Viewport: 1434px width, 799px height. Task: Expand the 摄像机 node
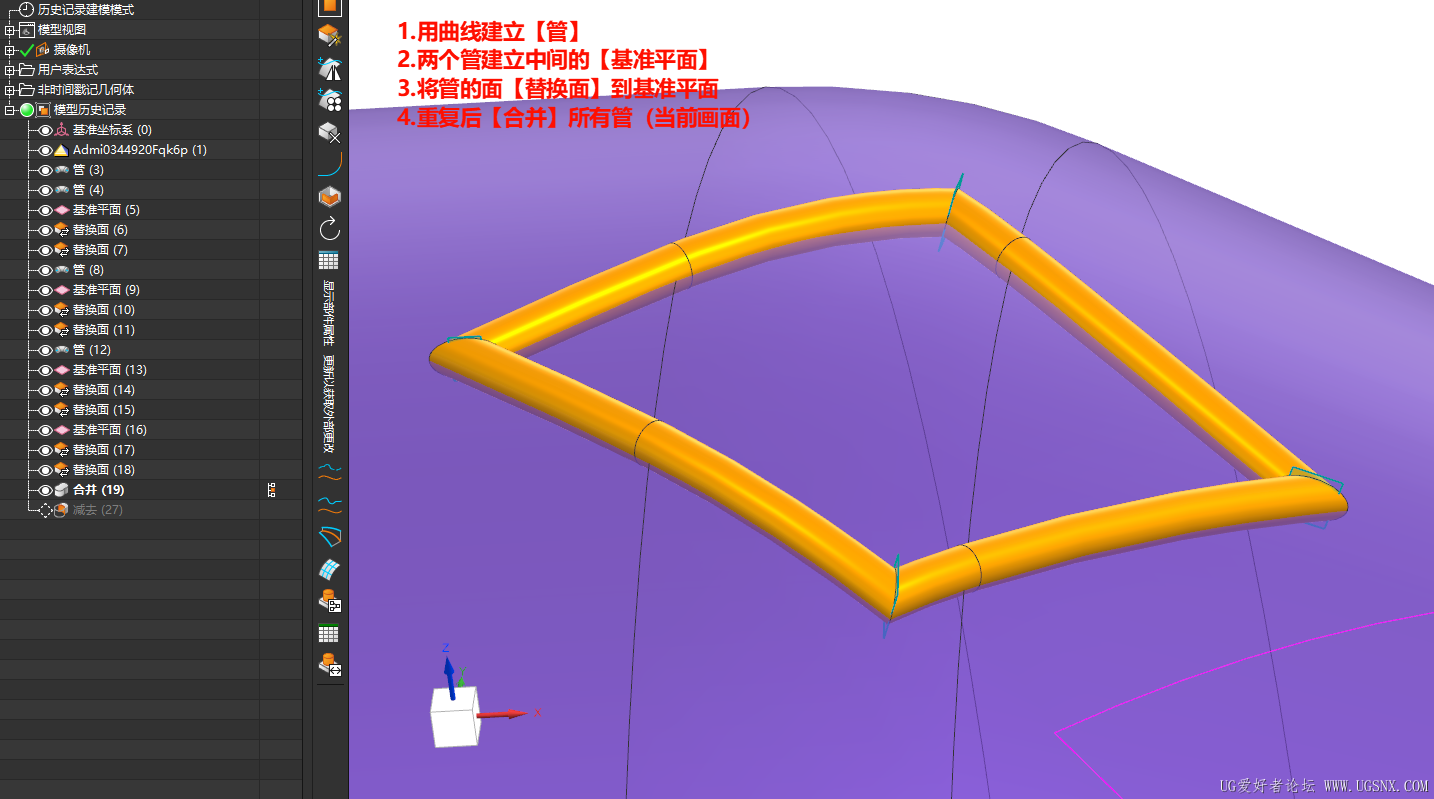point(9,50)
